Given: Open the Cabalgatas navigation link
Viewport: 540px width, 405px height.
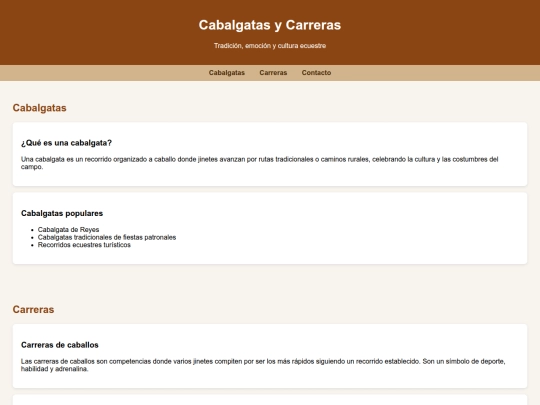Looking at the screenshot, I should coord(227,73).
